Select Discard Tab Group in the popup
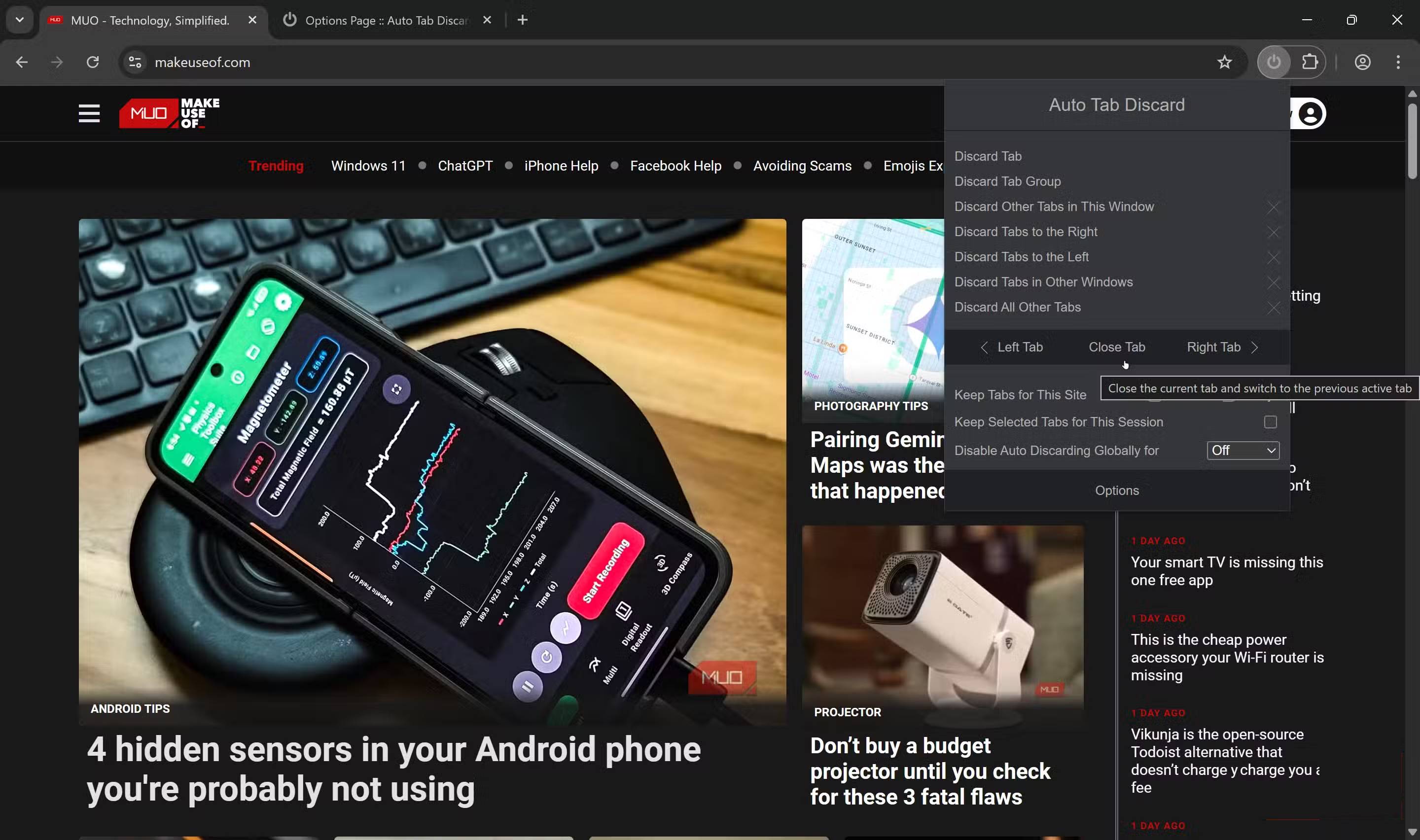Viewport: 1420px width, 840px height. point(1007,181)
